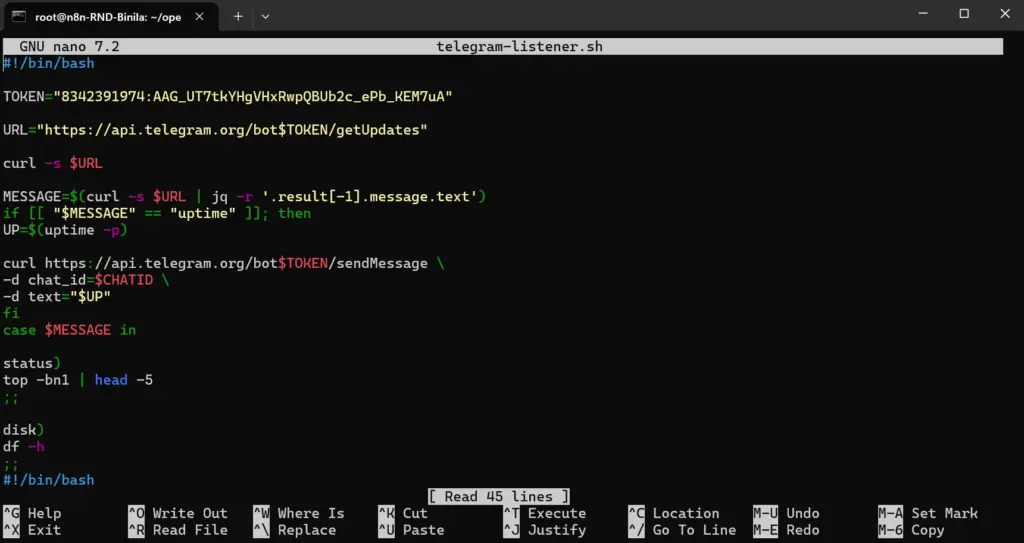This screenshot has height=543, width=1024.
Task: Click the UP=$(uptime -p) line
Action: pyautogui.click(x=65, y=230)
